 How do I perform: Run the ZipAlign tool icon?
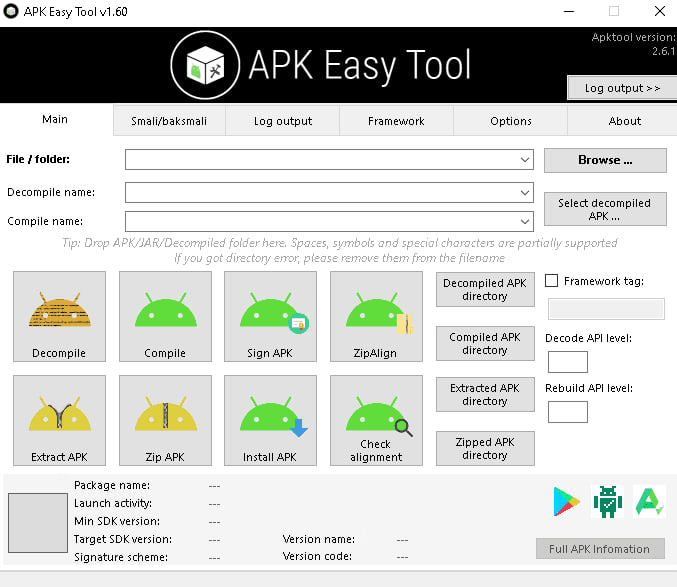(x=376, y=315)
